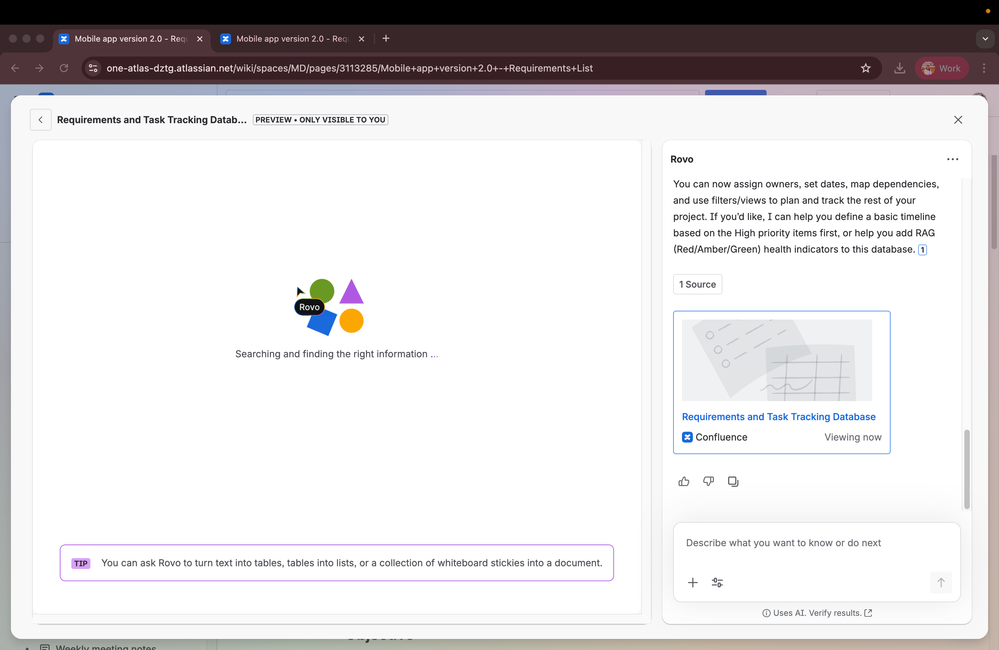Image resolution: width=999 pixels, height=650 pixels.
Task: Click the Confluence logo beside the source
Action: click(687, 437)
